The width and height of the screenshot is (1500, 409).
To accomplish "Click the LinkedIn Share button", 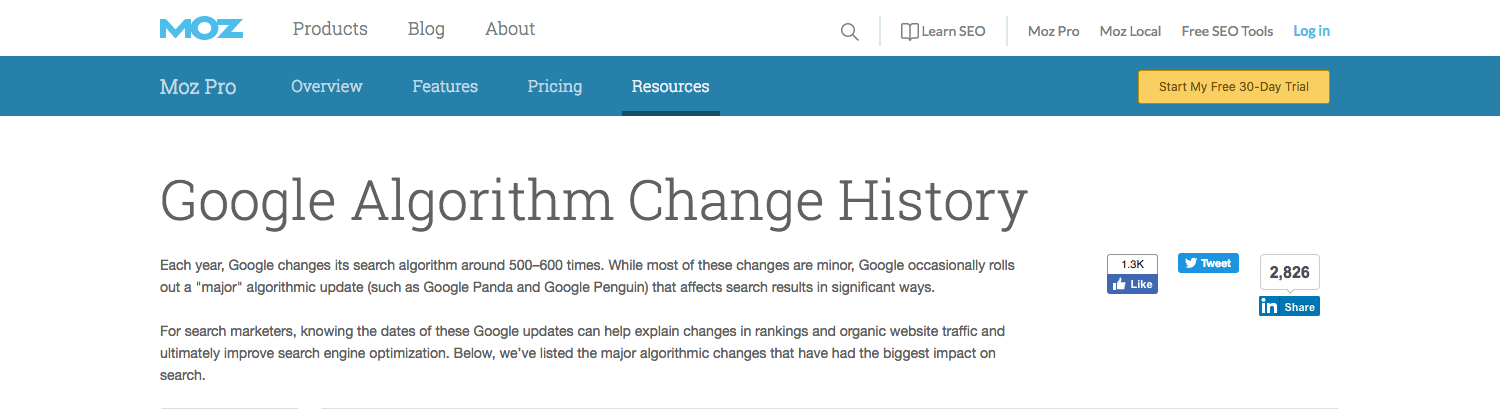I will click(x=1289, y=306).
